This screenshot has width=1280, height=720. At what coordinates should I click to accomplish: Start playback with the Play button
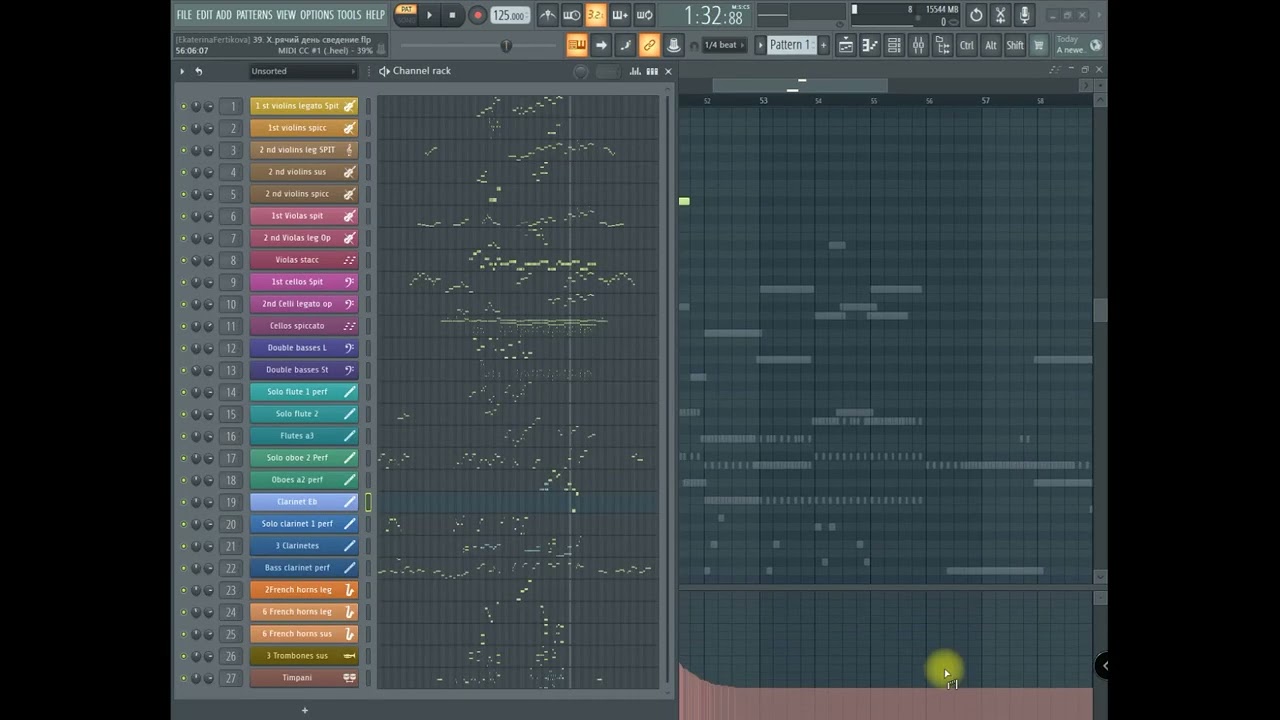click(429, 15)
